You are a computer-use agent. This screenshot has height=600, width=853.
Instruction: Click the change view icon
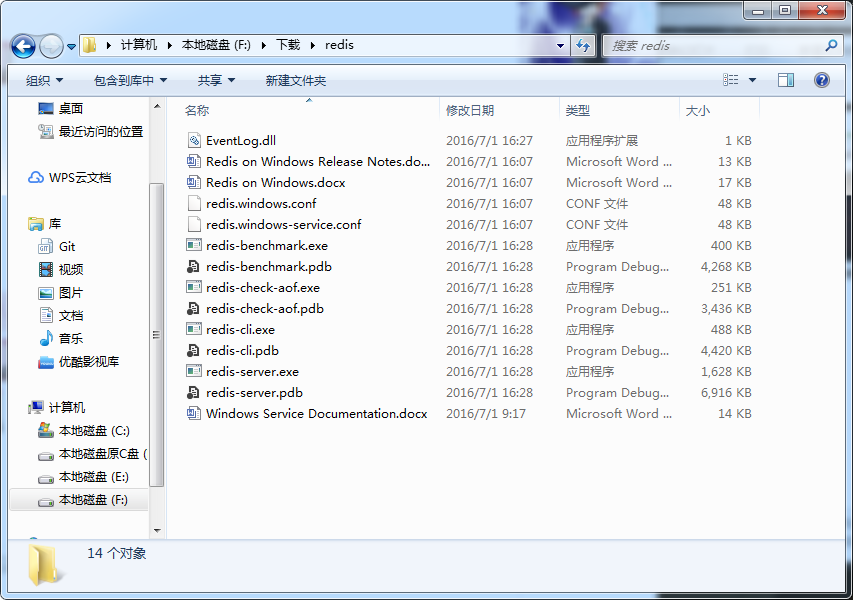tap(731, 80)
